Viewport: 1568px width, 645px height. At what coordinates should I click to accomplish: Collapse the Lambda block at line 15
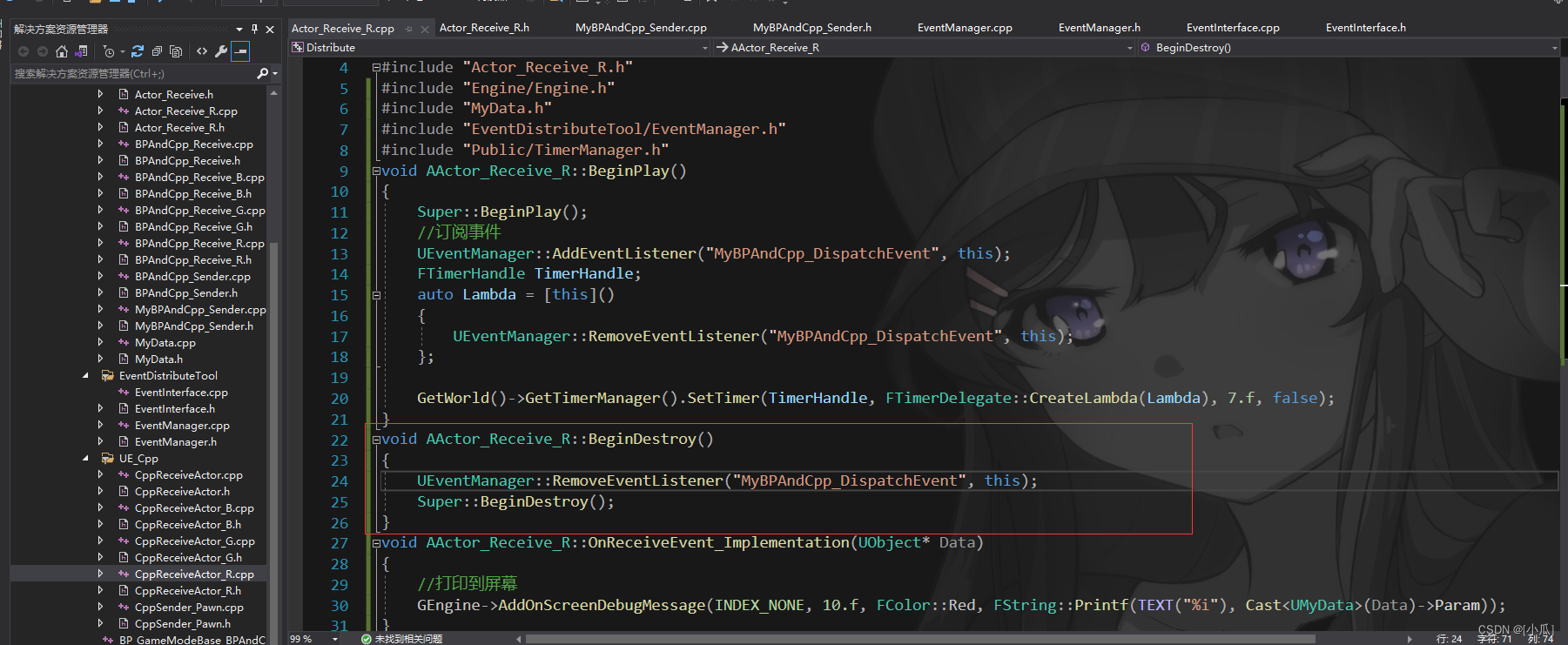(x=376, y=295)
